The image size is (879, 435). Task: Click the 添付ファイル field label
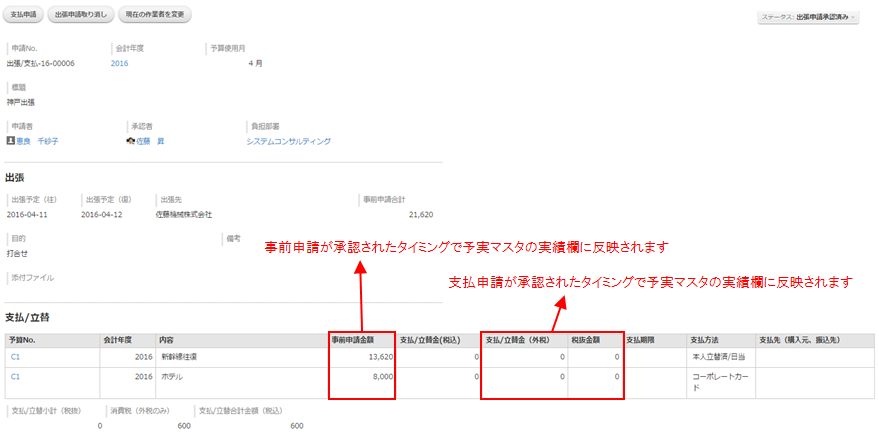pos(33,277)
